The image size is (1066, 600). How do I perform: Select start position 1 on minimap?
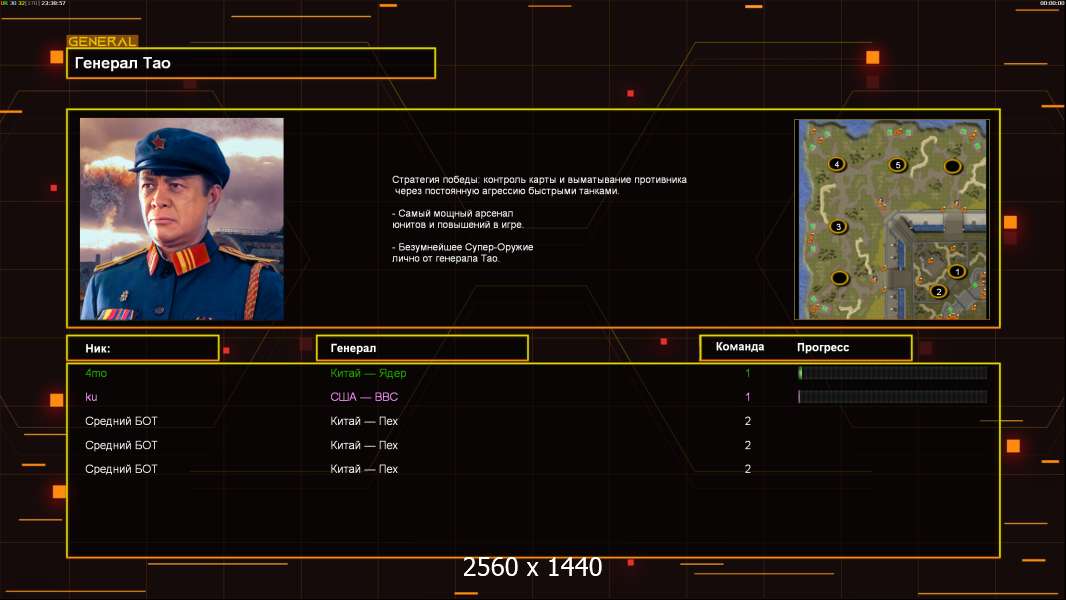coord(957,272)
